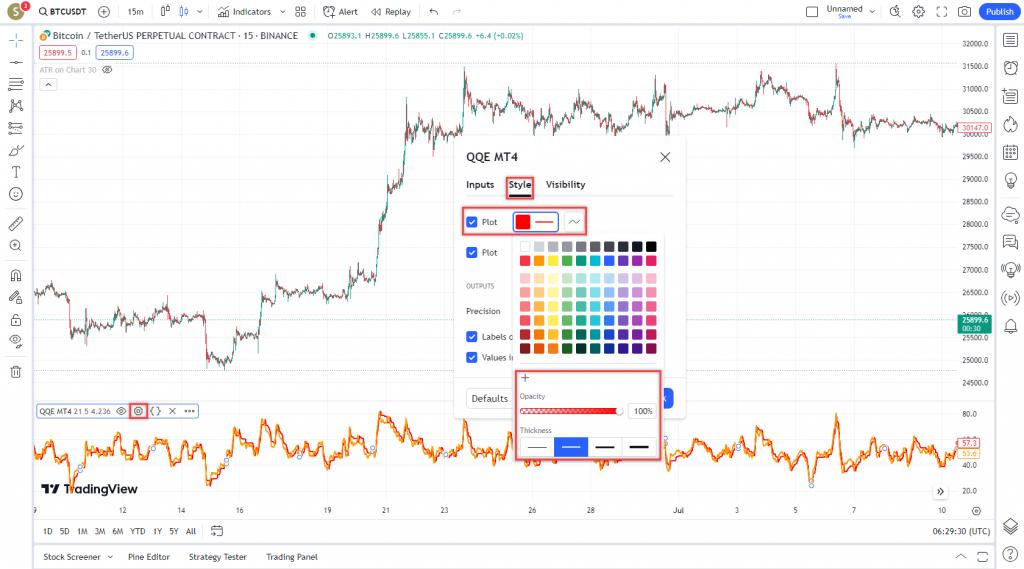Open the Alert button

coord(341,12)
